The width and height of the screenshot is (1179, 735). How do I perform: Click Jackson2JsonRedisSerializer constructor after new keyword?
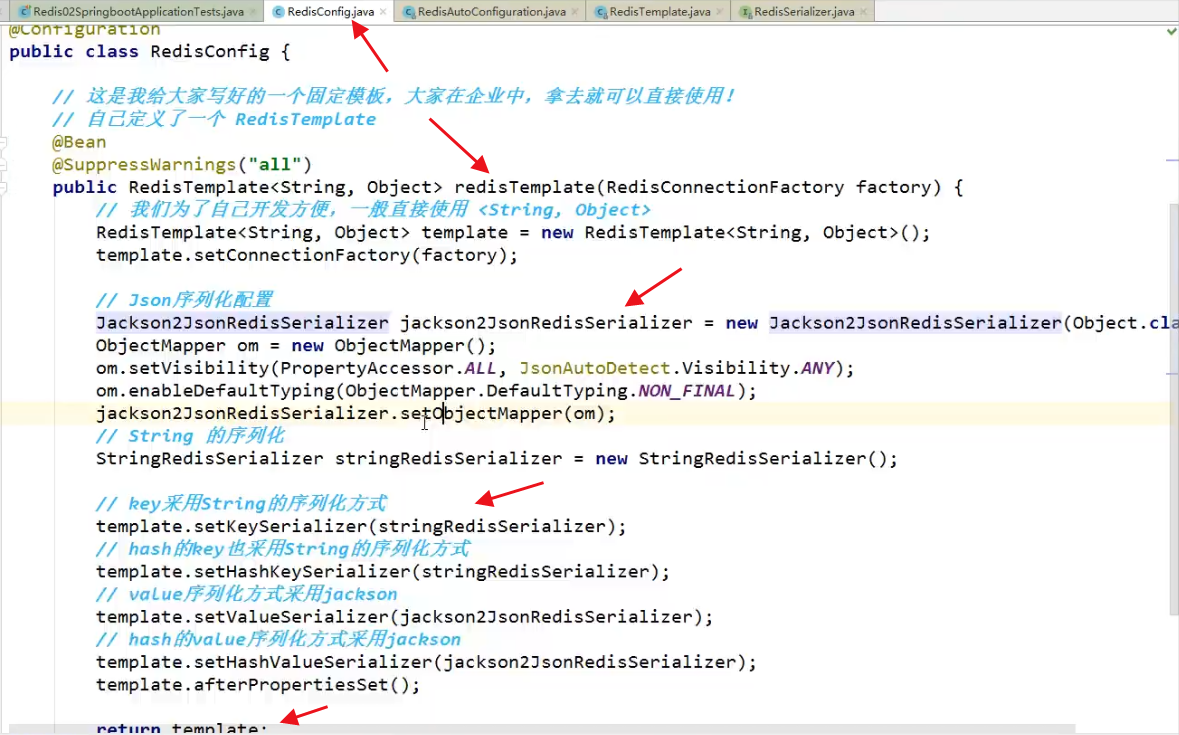[x=915, y=323]
